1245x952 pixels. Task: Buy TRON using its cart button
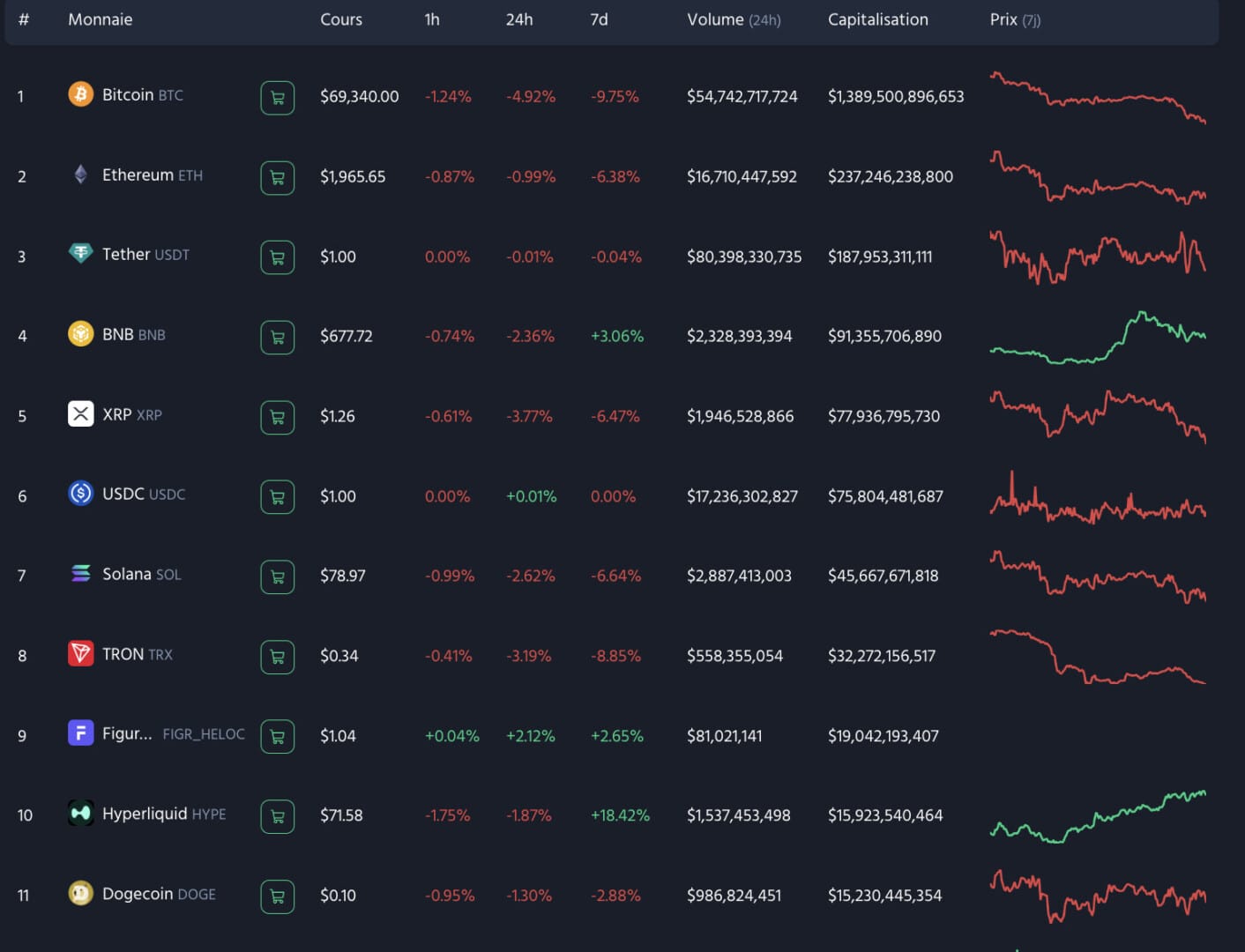coord(277,658)
